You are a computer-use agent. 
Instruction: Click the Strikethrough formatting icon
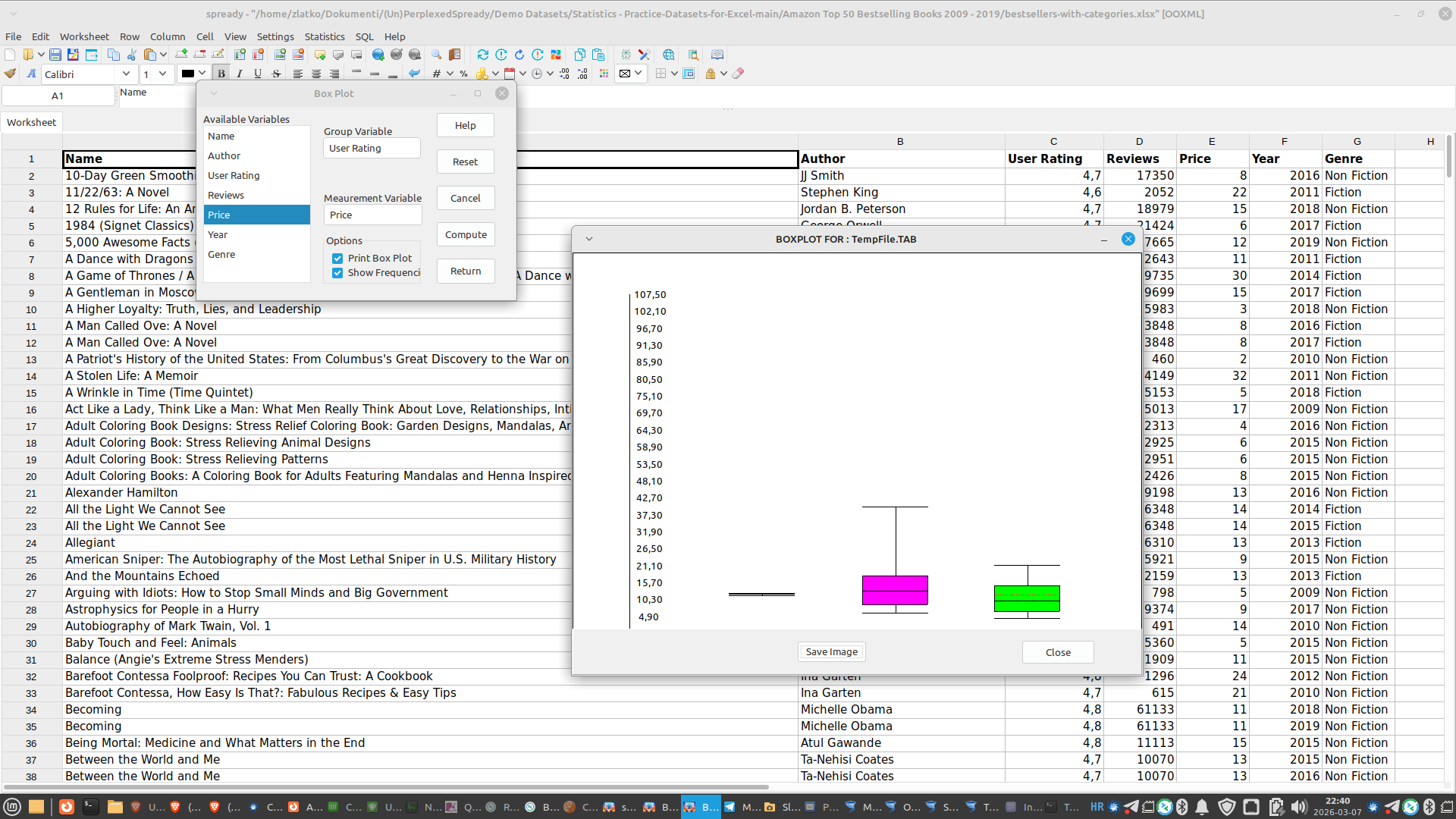(x=276, y=74)
